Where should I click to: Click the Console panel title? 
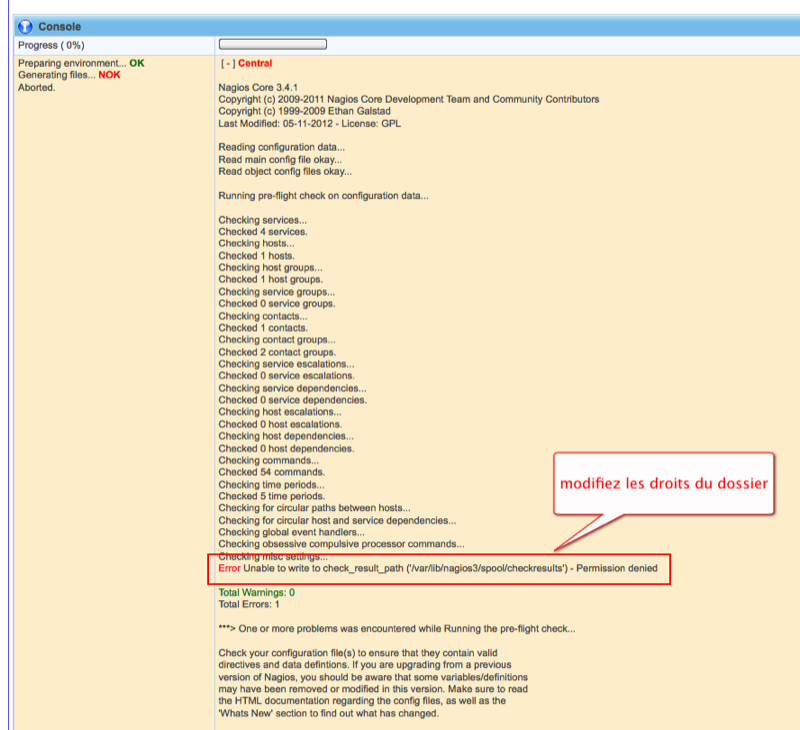(x=59, y=26)
